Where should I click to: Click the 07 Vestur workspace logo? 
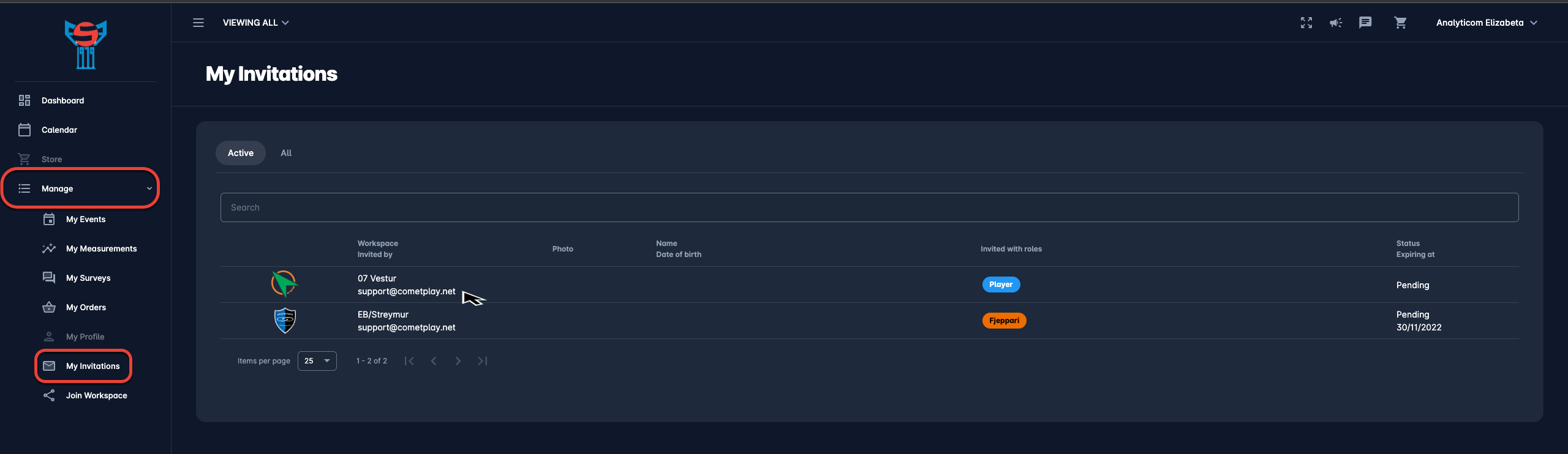284,285
